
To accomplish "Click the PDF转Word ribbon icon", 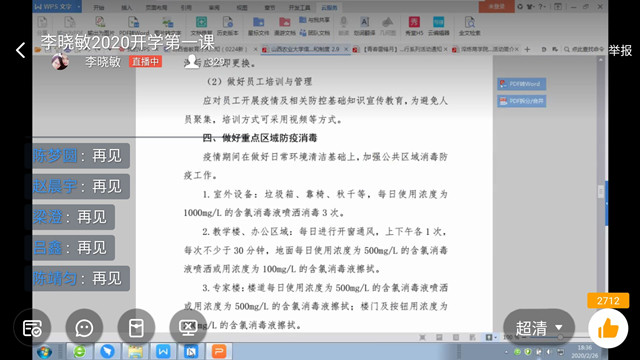I will [x=134, y=26].
